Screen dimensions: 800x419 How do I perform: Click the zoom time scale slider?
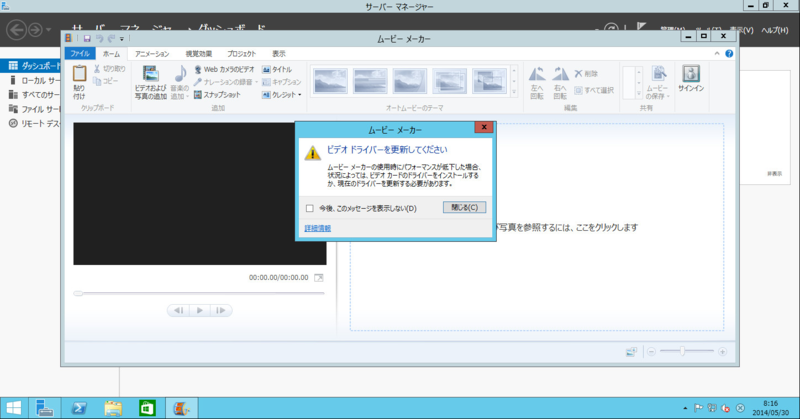coord(682,351)
